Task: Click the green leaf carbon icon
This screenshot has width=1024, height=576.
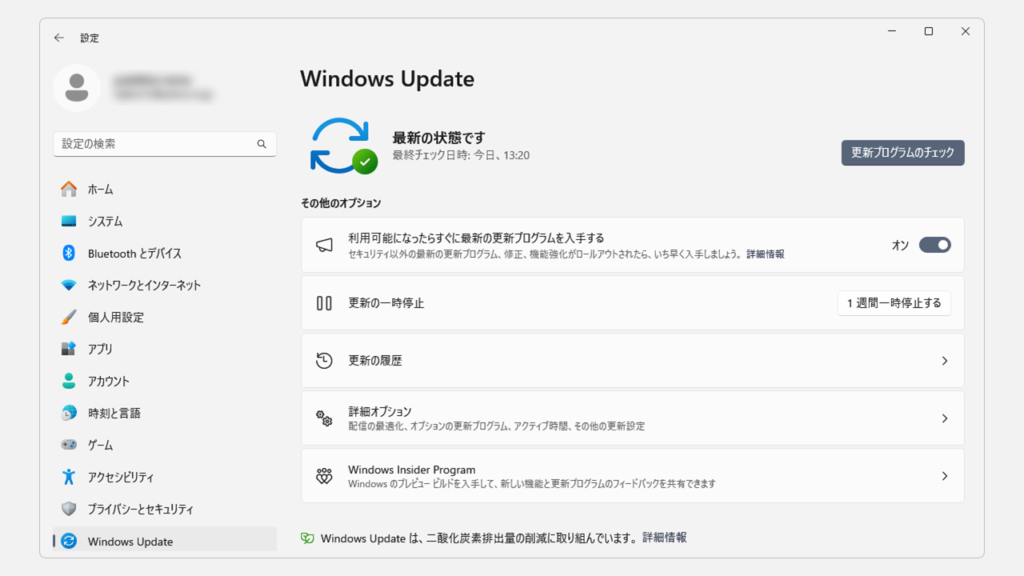Action: [307, 538]
